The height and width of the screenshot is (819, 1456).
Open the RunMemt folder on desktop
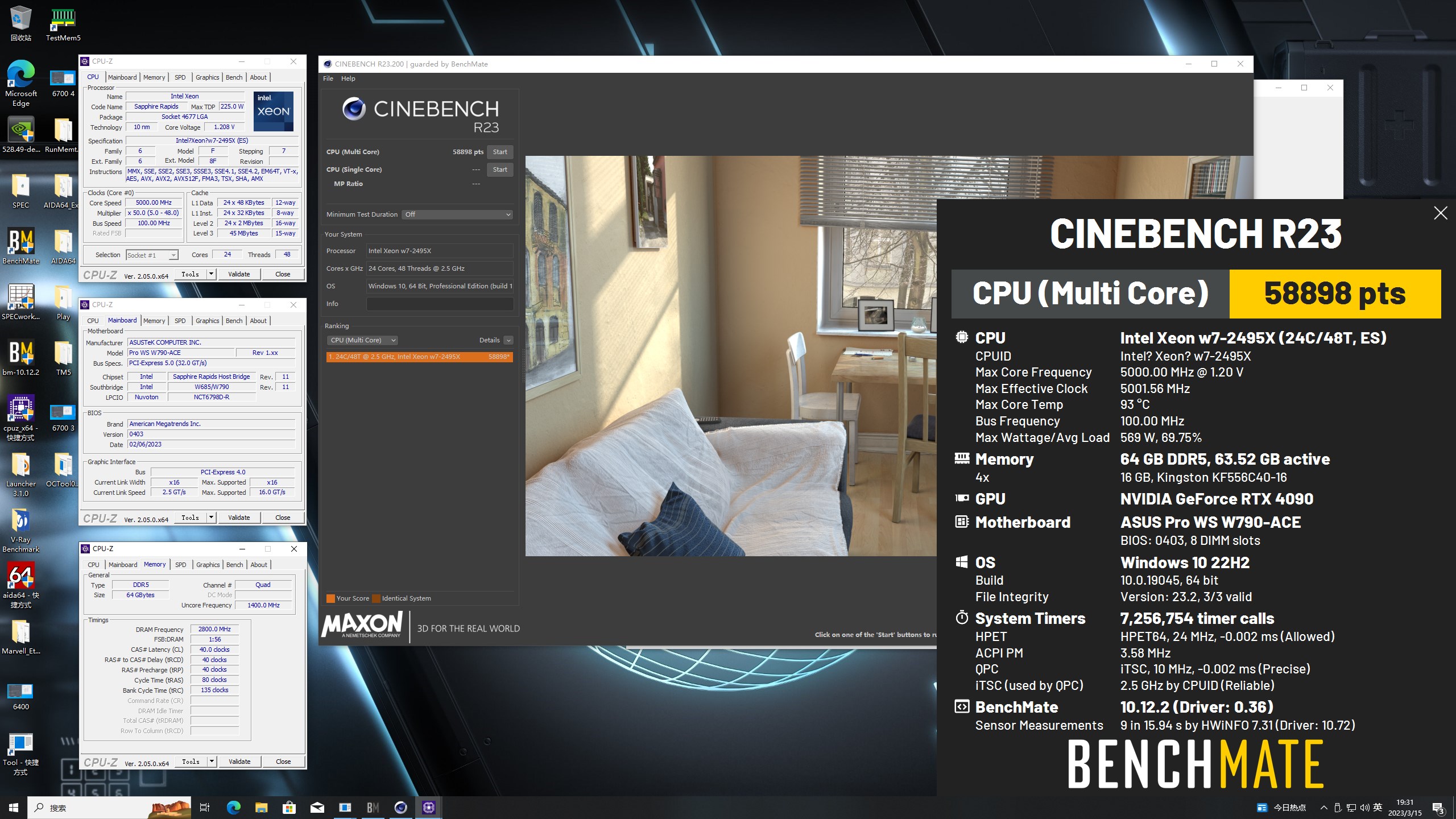pyautogui.click(x=63, y=134)
